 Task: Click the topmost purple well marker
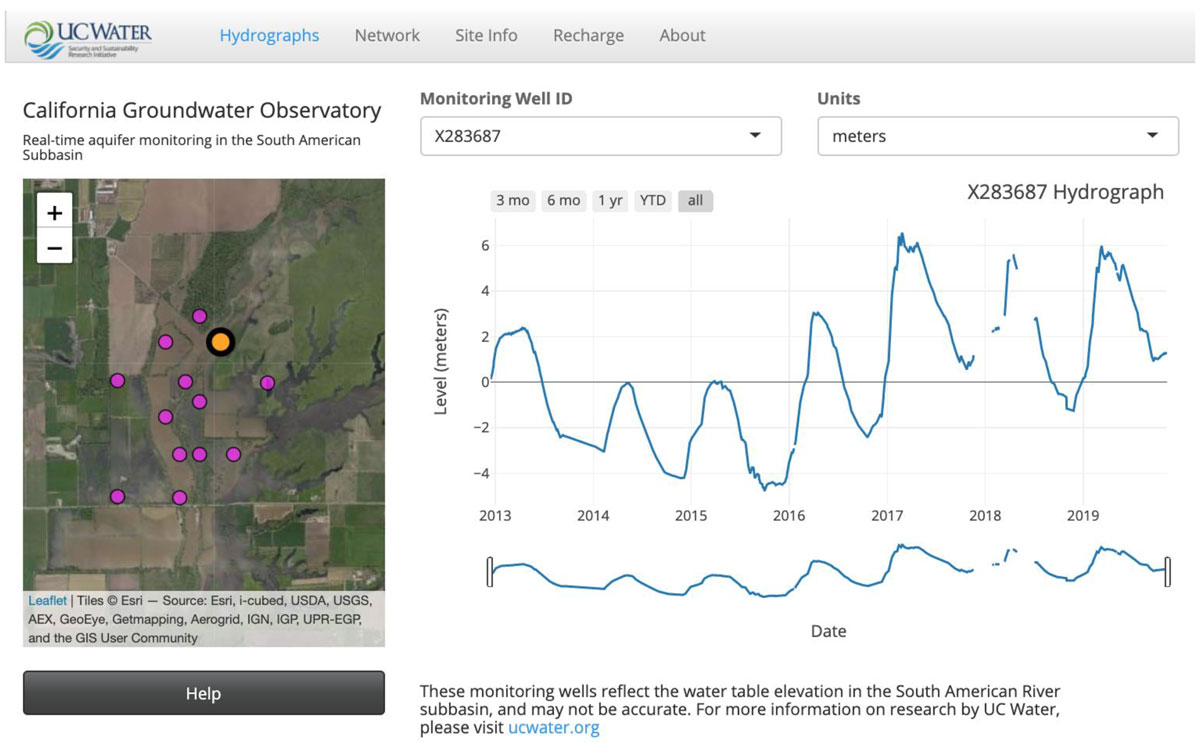(x=199, y=315)
